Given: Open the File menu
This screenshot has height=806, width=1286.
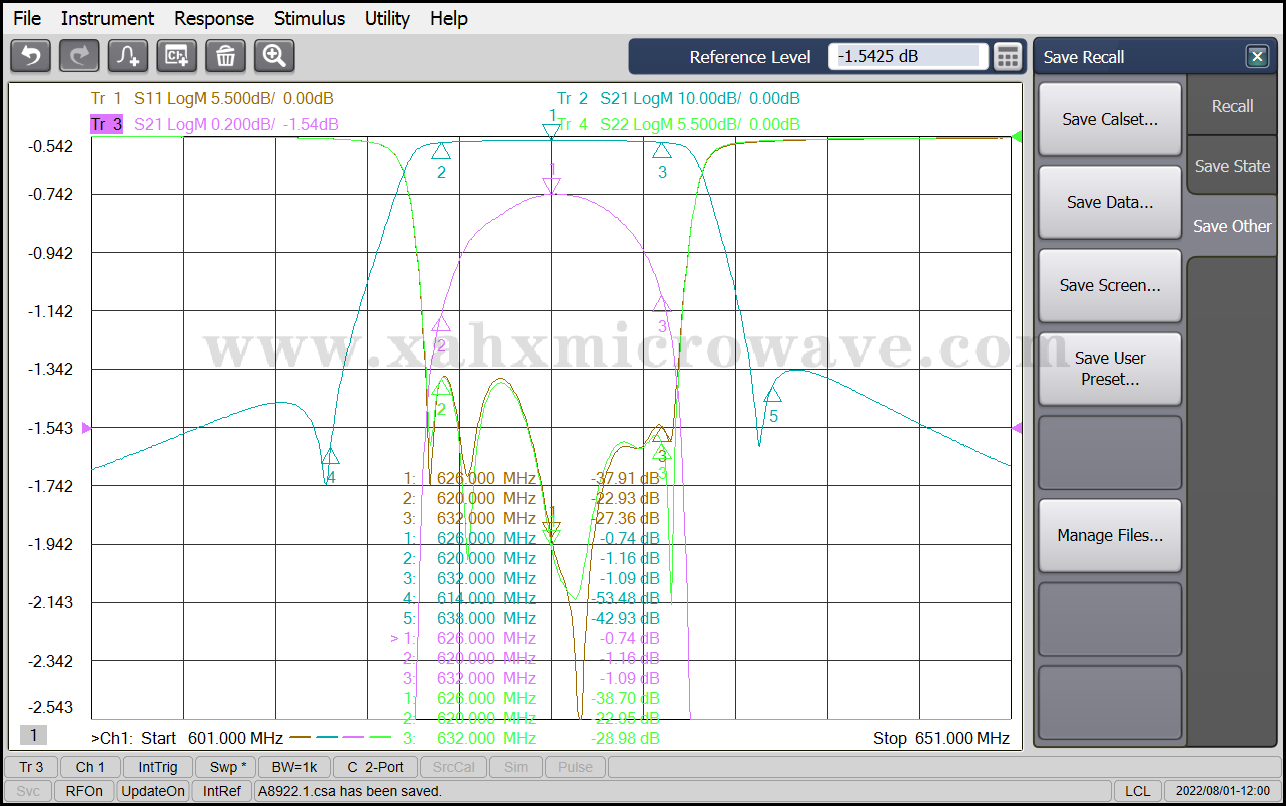Looking at the screenshot, I should pyautogui.click(x=27, y=18).
